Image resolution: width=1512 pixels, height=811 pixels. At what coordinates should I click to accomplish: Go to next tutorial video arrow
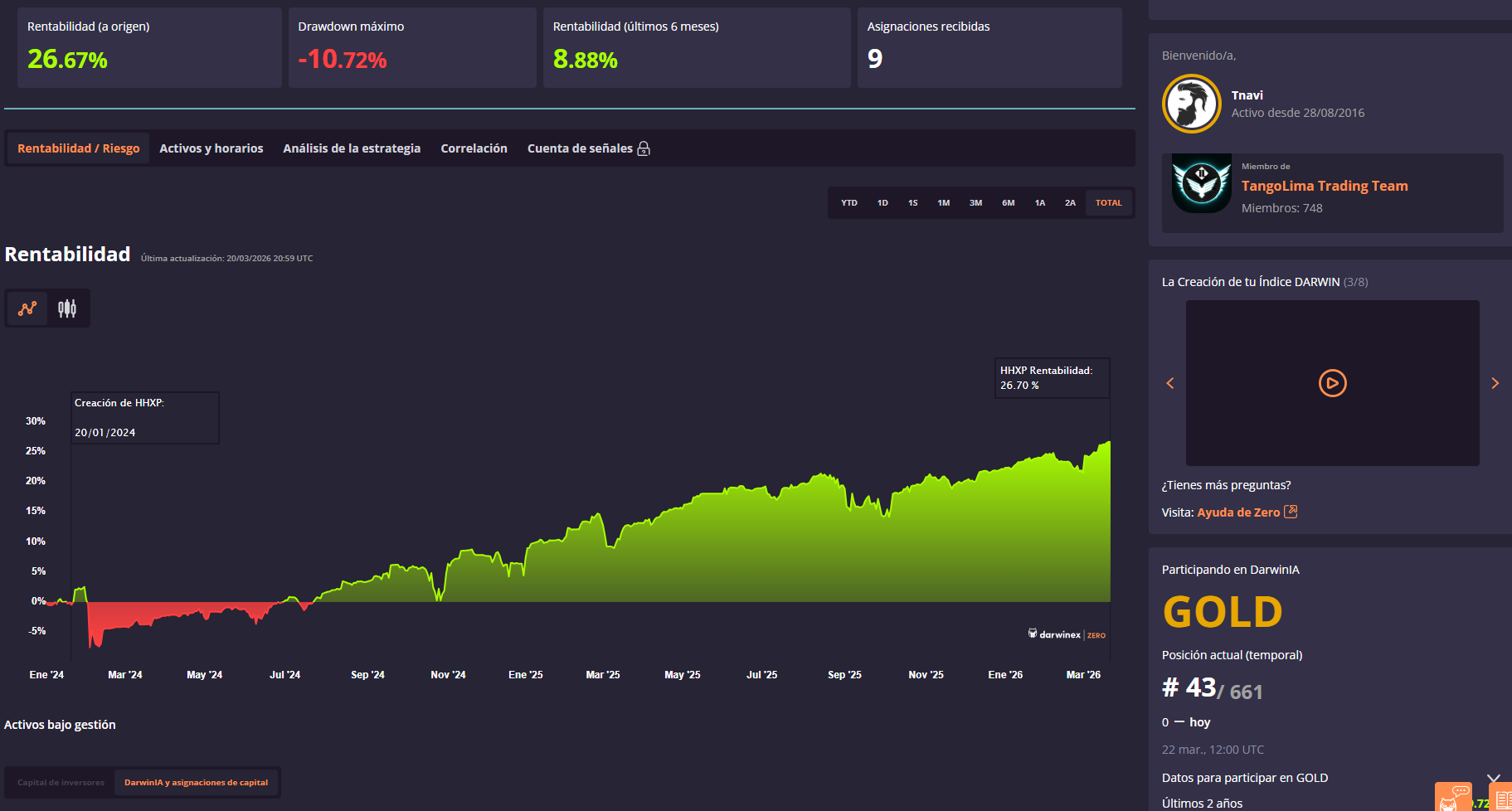[x=1495, y=383]
